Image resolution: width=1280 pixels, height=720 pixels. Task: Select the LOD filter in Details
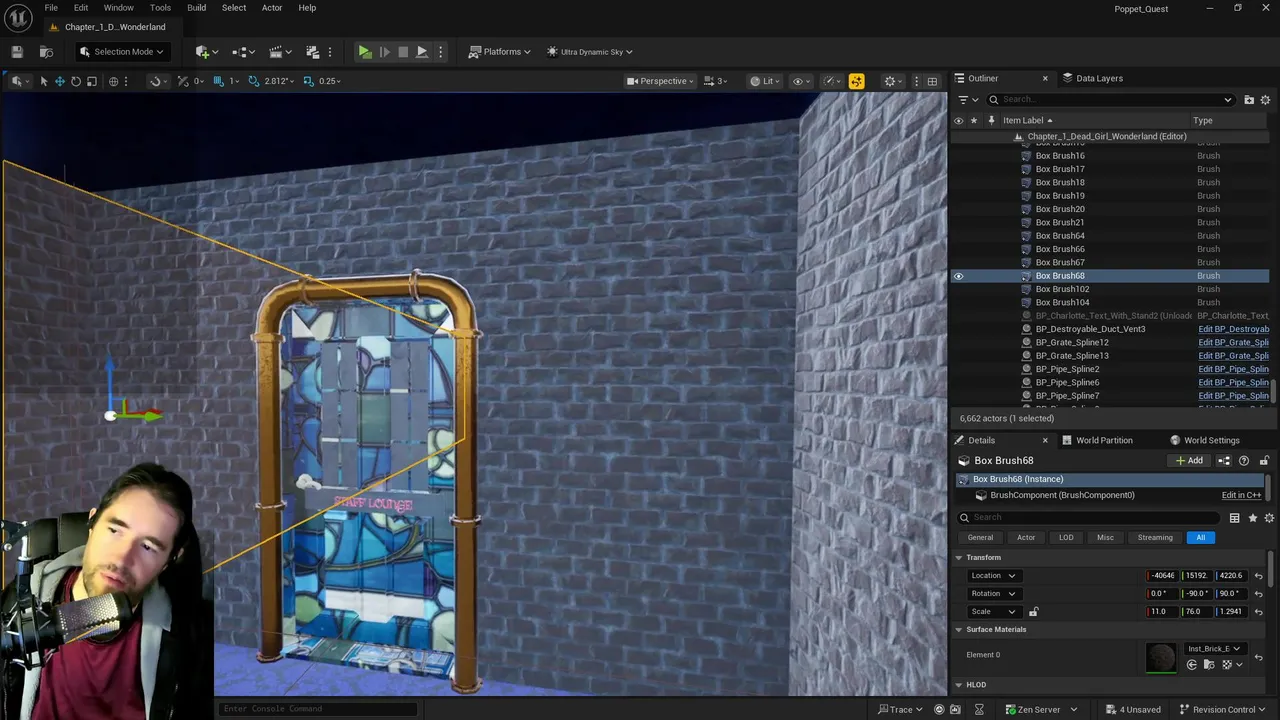[x=1066, y=538]
